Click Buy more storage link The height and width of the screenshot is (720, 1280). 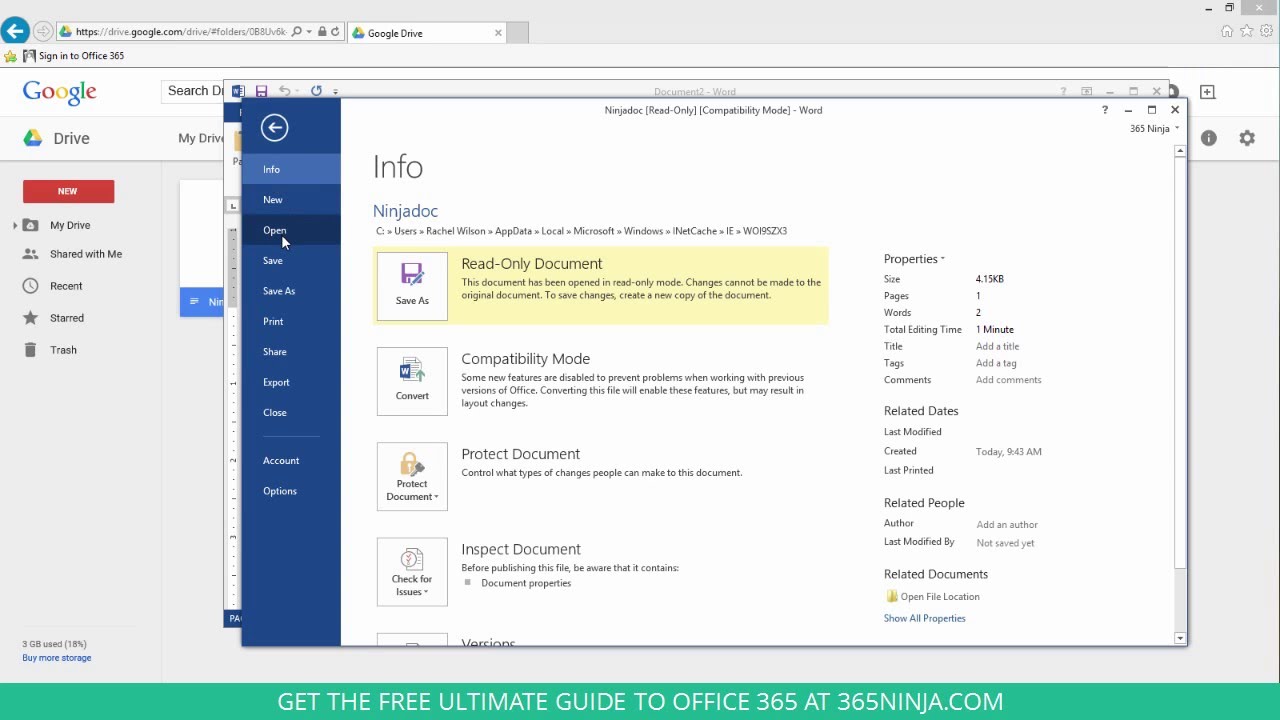(x=56, y=658)
